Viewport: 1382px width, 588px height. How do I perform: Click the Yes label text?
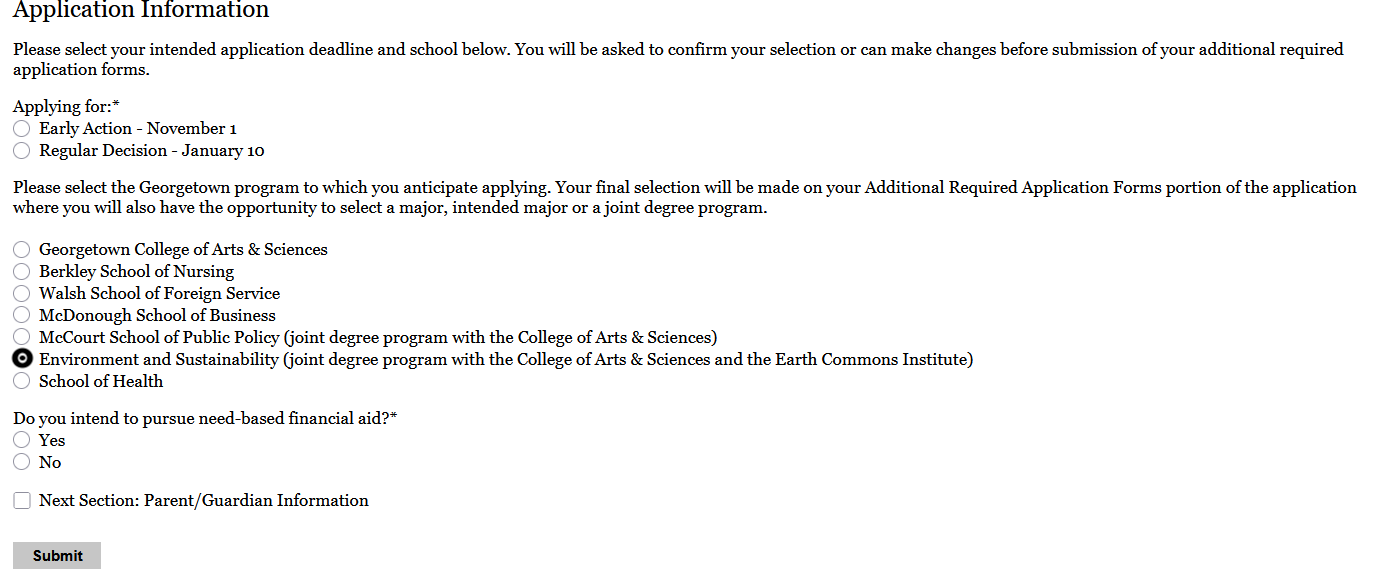coord(51,440)
